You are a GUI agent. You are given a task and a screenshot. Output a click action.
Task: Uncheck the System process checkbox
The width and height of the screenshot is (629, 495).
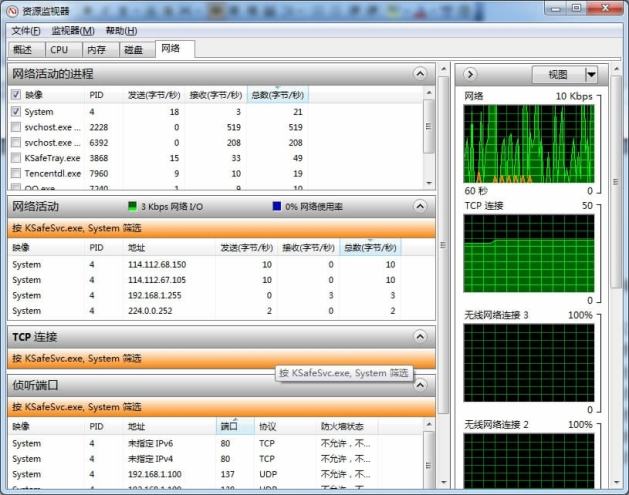coord(16,112)
